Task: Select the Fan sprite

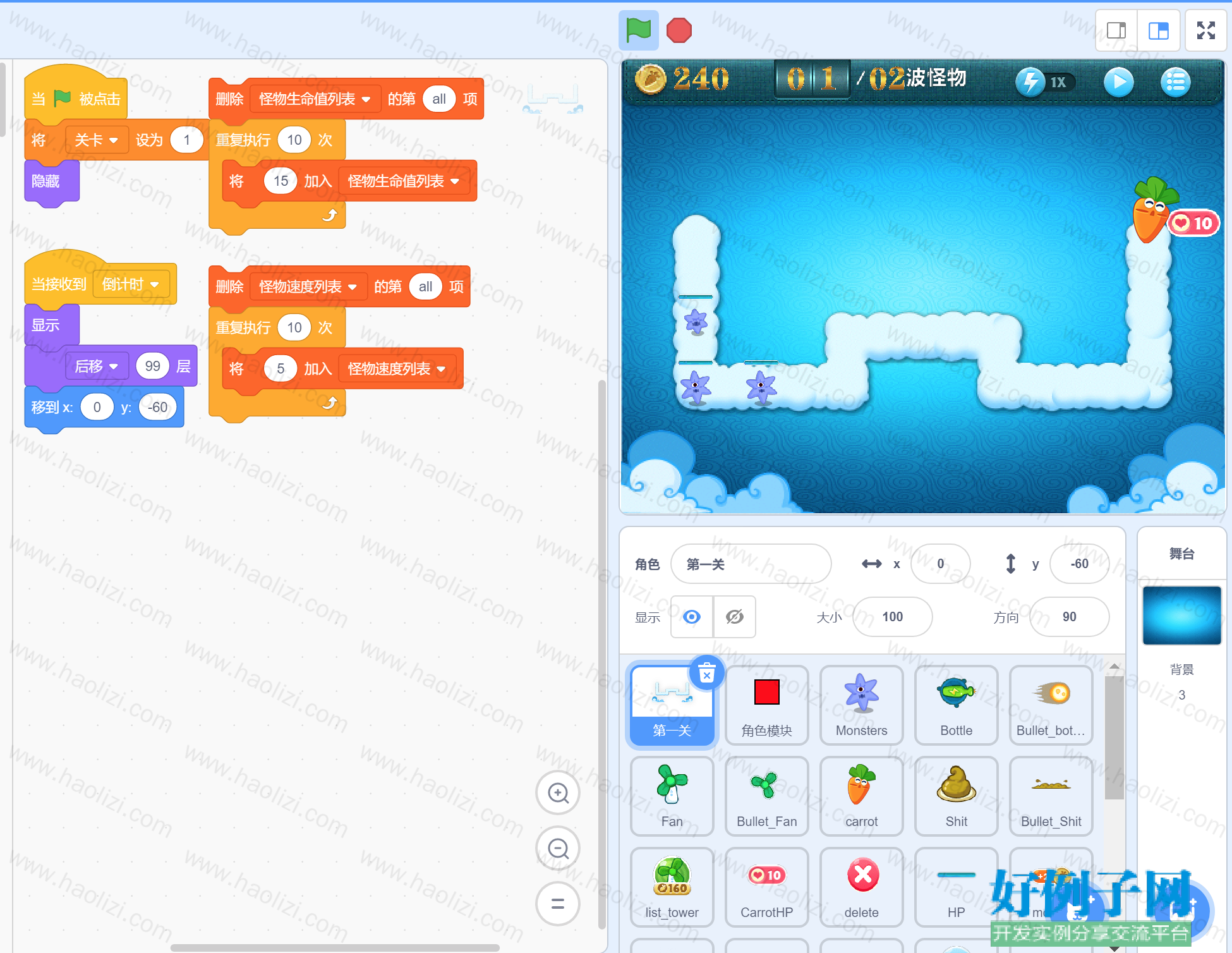Action: (x=672, y=796)
